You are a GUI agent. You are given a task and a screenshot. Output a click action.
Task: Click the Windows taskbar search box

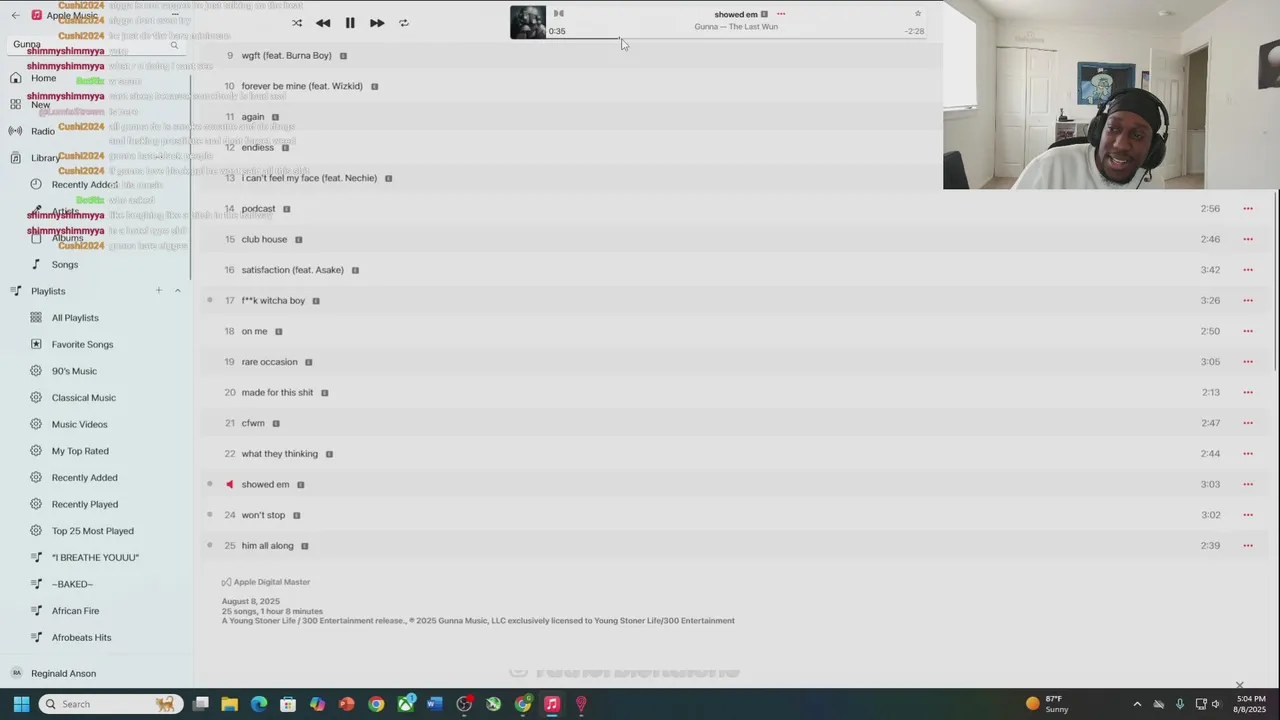[110, 704]
